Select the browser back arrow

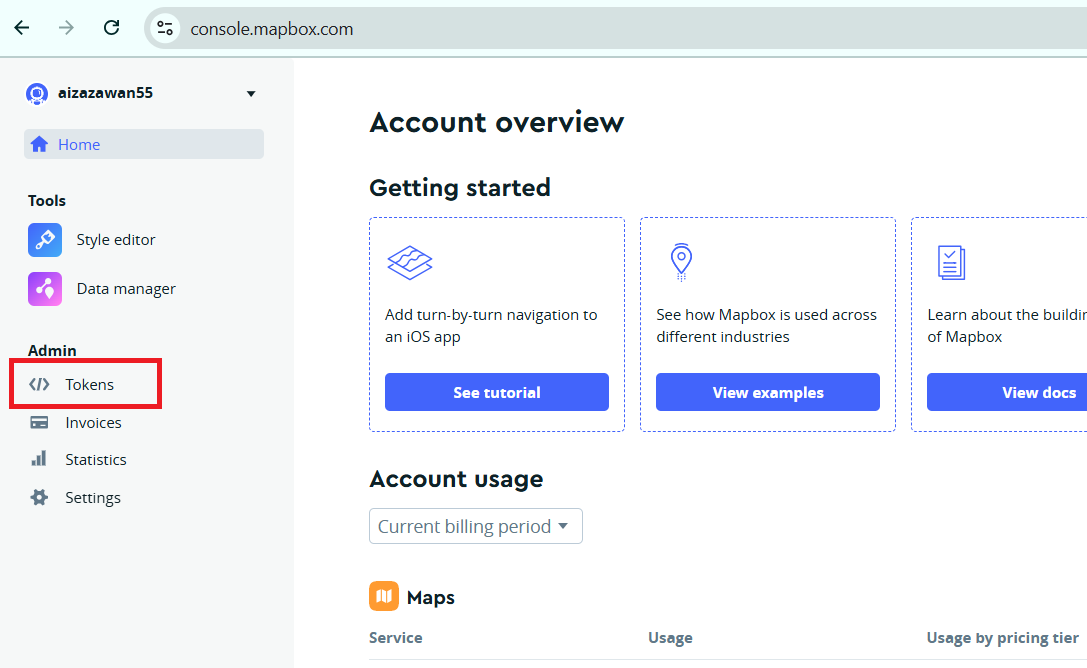[x=21, y=28]
